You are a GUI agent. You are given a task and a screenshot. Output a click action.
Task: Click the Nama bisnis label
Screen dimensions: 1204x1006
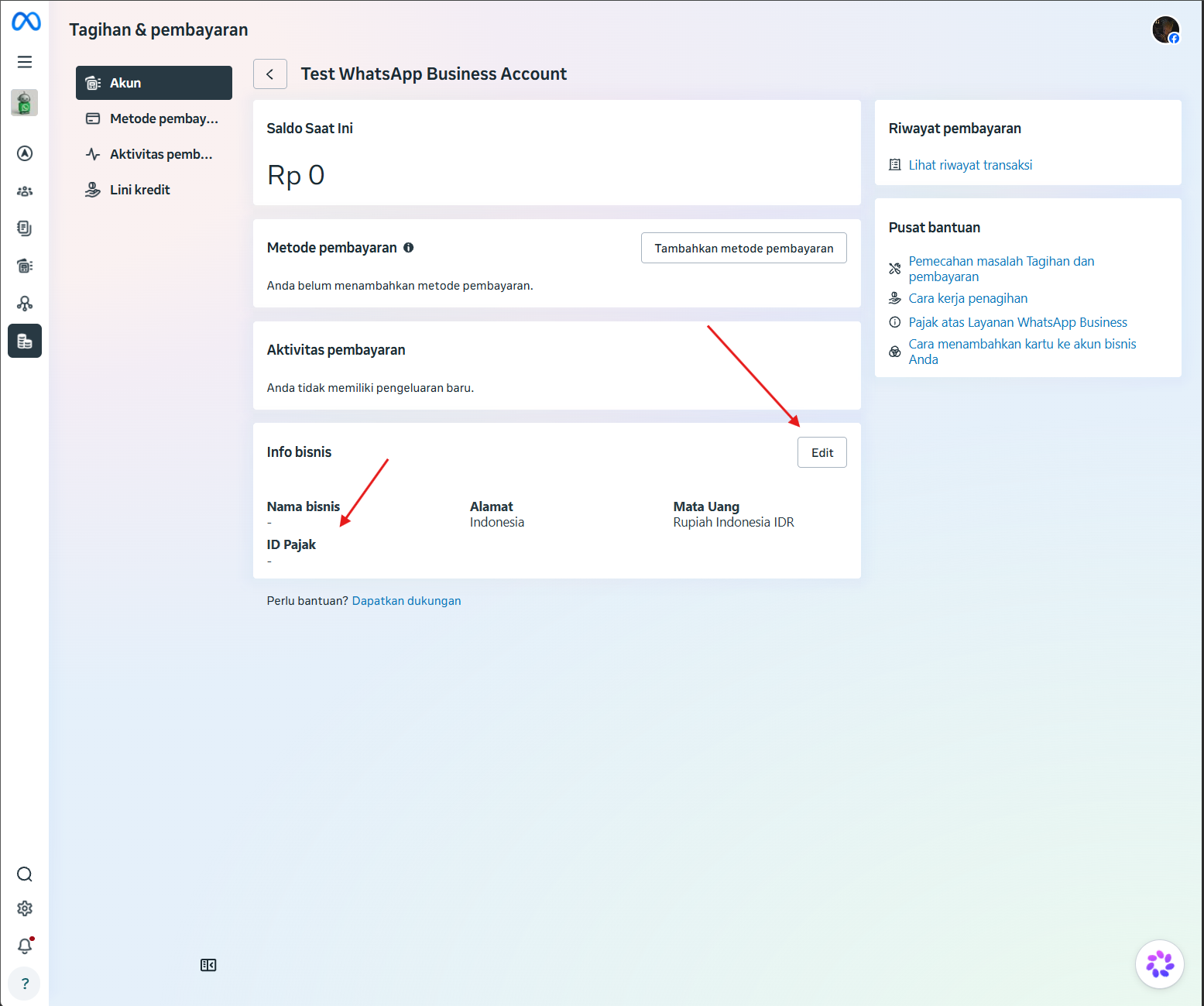[304, 506]
